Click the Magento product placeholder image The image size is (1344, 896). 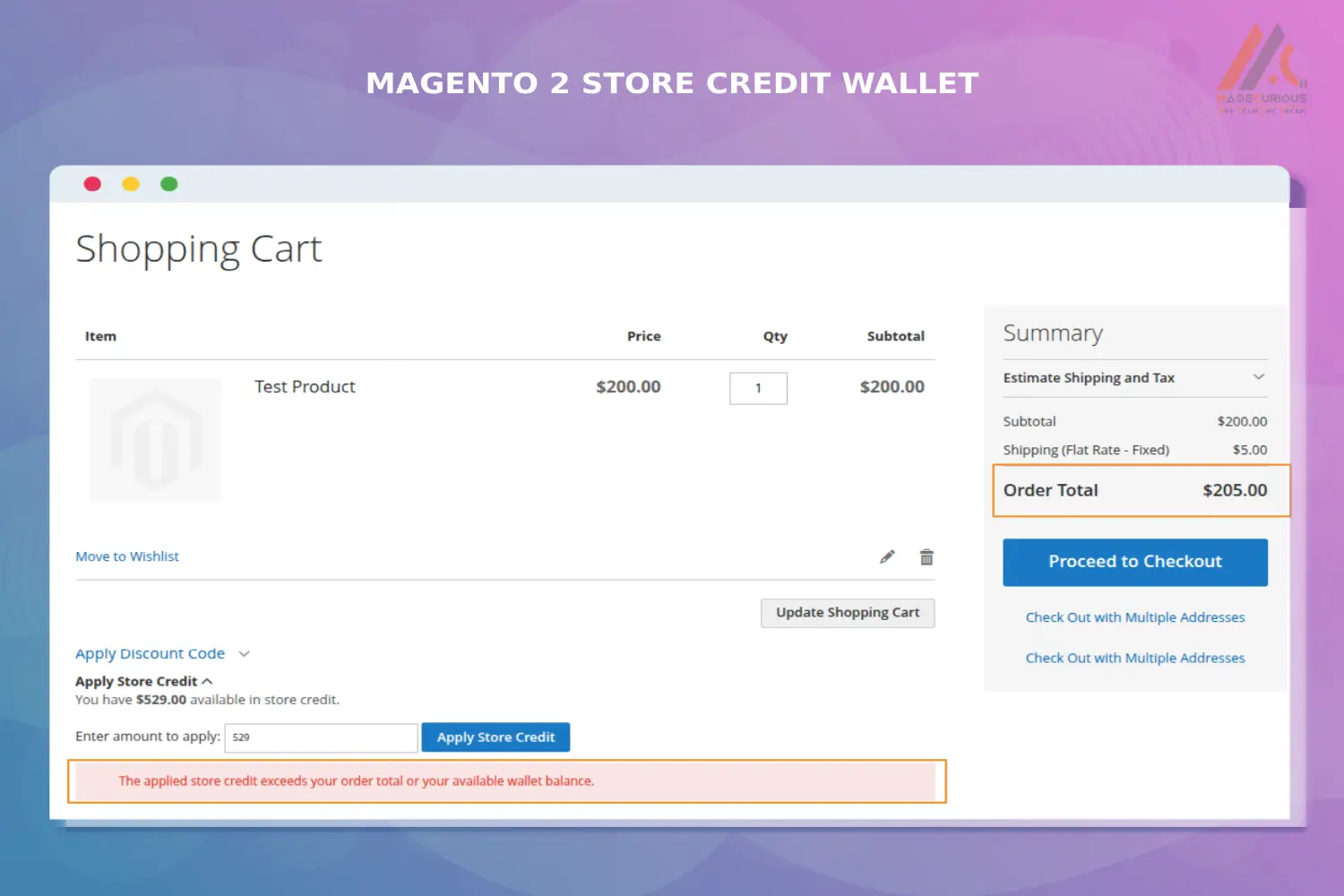coord(155,440)
